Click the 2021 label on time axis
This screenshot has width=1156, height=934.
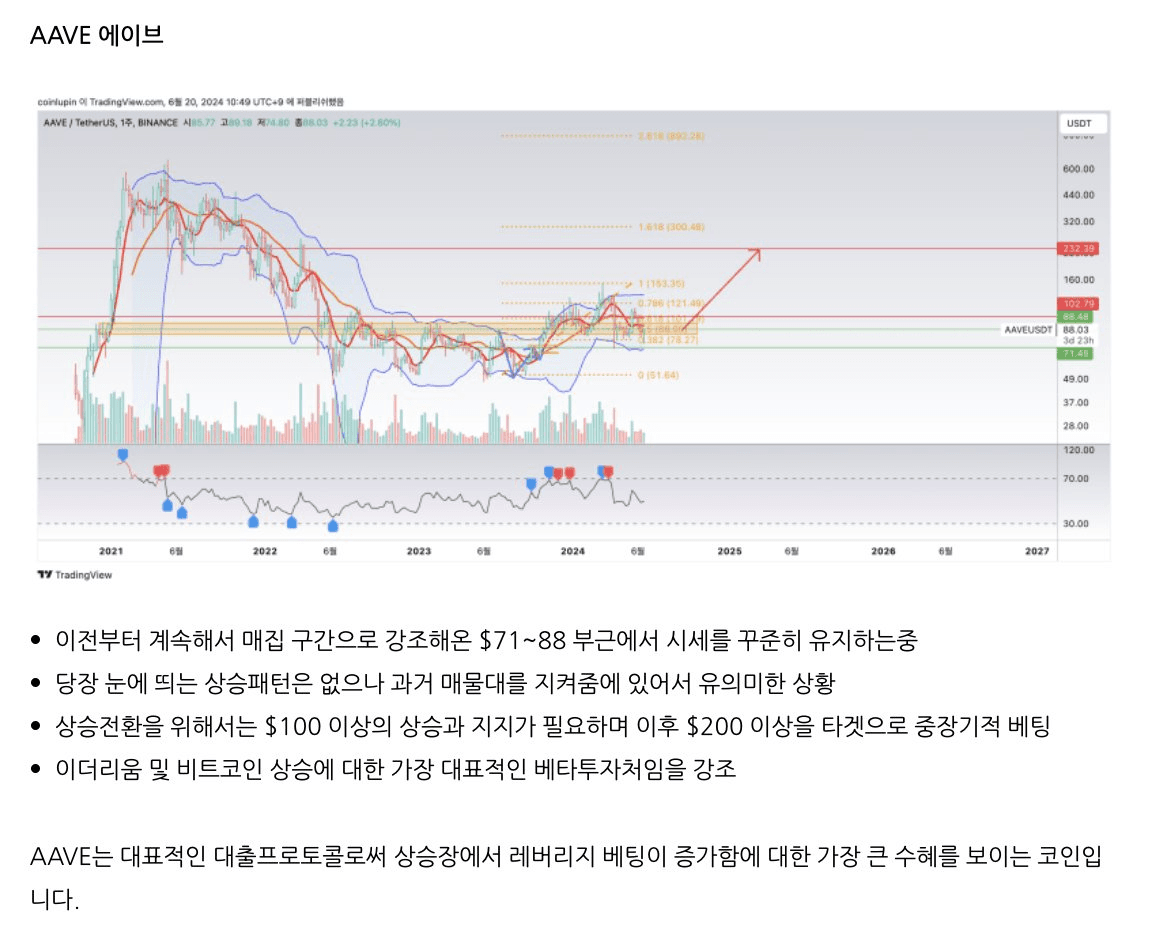111,551
